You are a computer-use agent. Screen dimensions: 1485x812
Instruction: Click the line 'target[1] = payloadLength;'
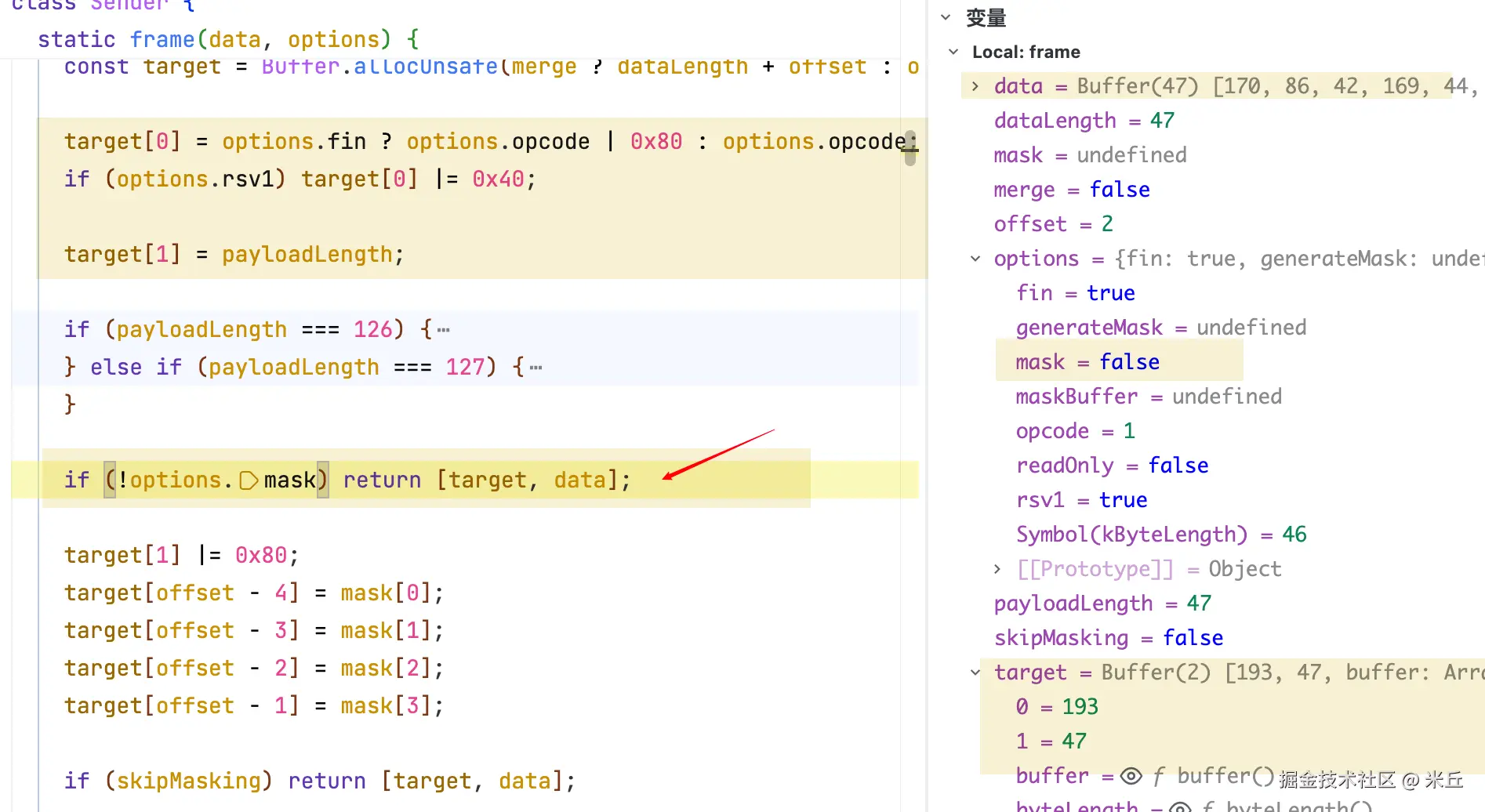click(x=234, y=255)
